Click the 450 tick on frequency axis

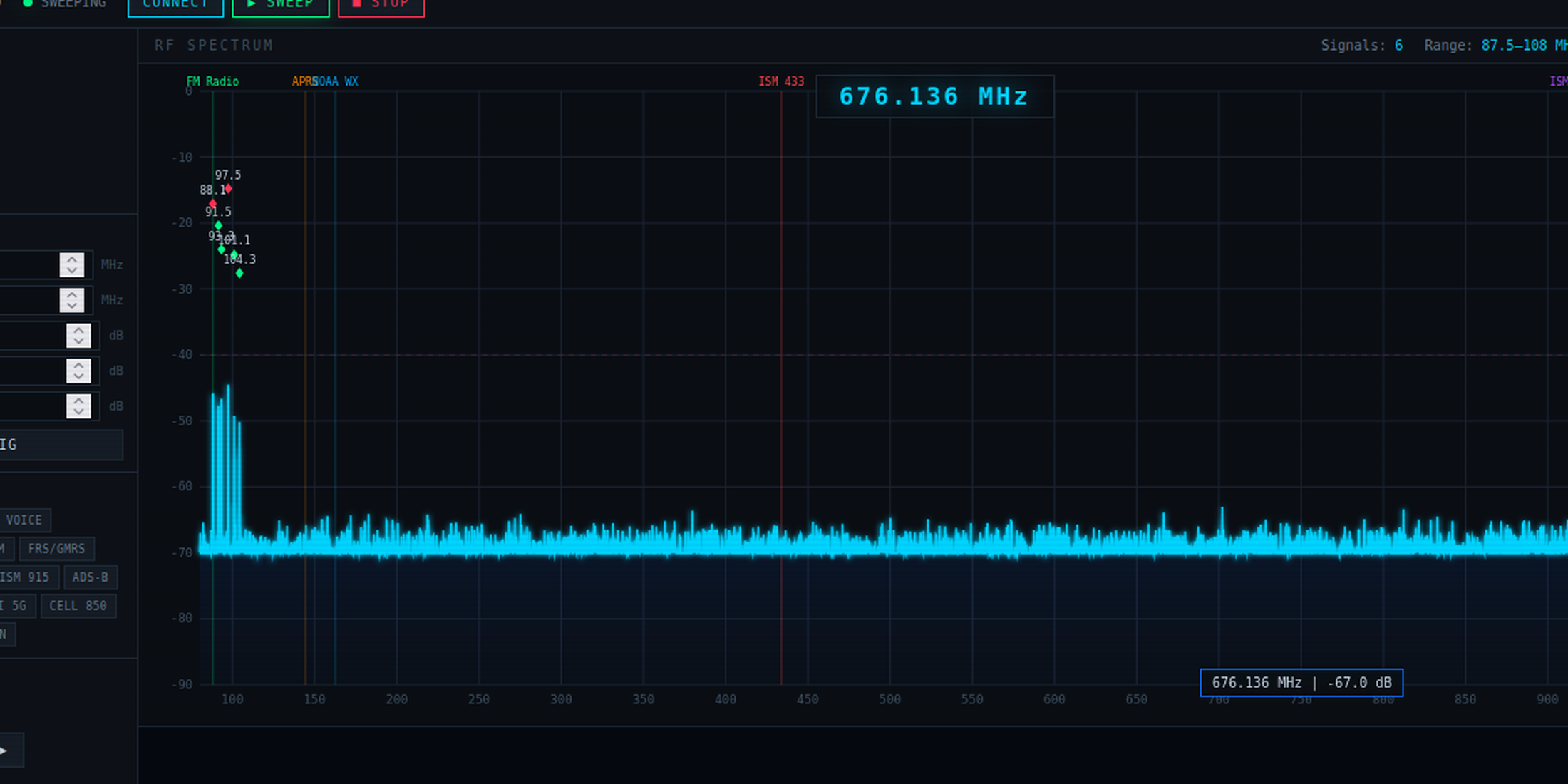808,700
